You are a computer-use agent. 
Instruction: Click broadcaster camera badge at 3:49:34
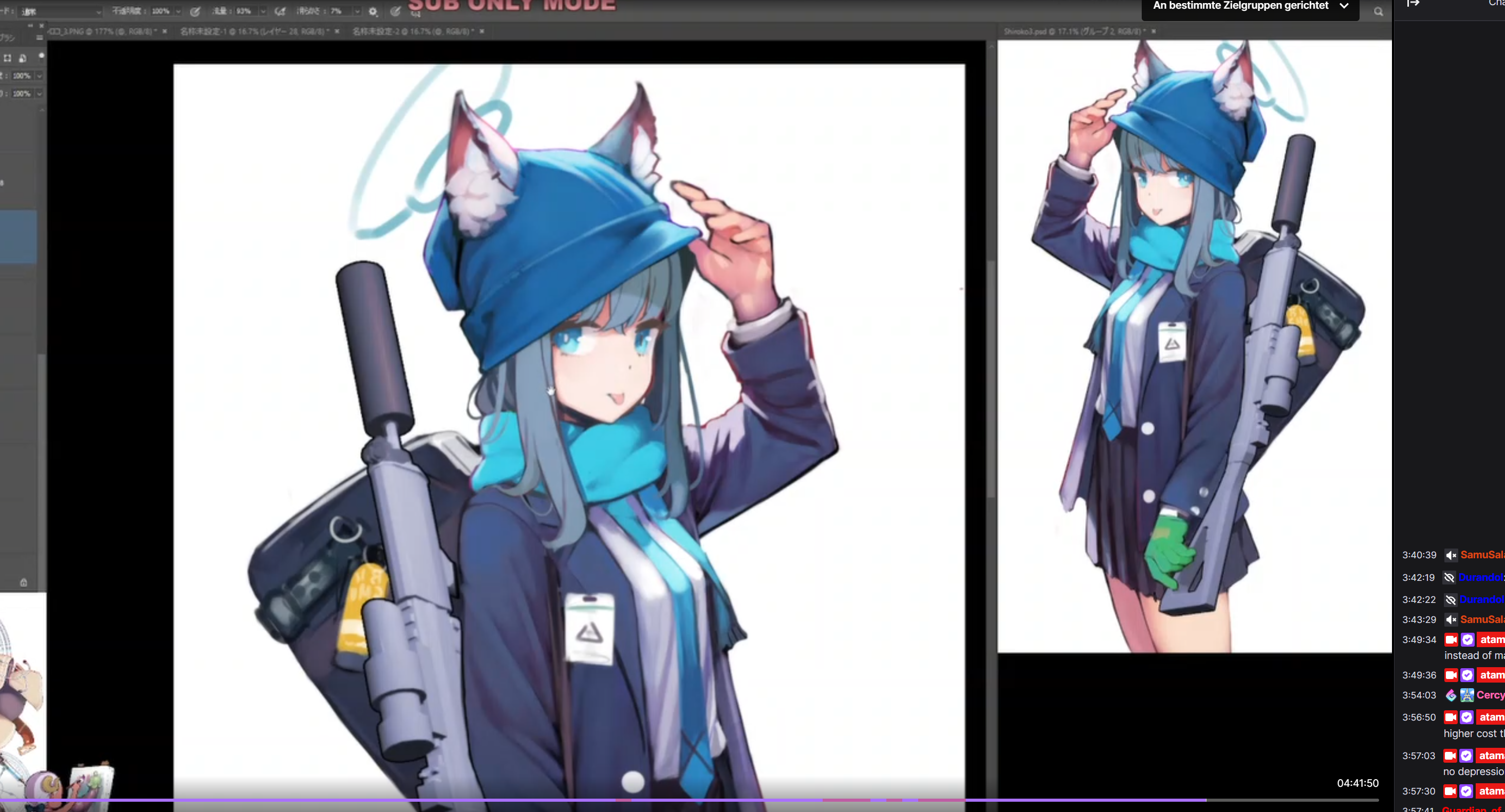(1451, 639)
